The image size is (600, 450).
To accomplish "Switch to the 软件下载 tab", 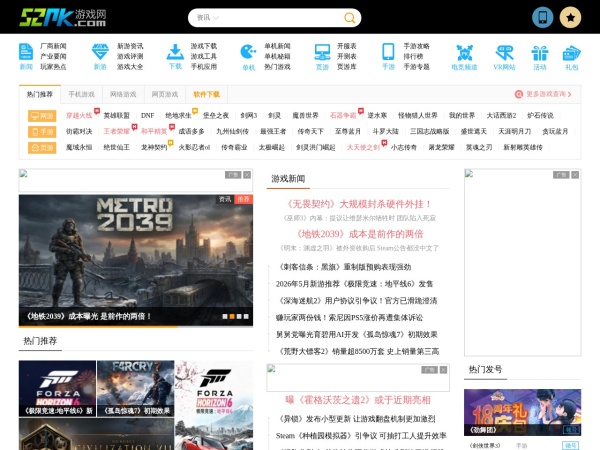I will pos(207,95).
